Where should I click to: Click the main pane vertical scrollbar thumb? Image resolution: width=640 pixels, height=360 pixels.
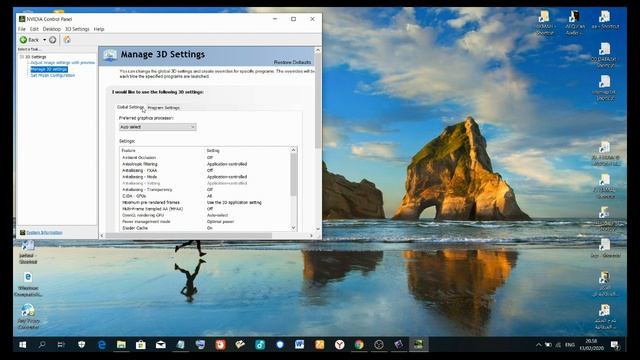click(318, 100)
